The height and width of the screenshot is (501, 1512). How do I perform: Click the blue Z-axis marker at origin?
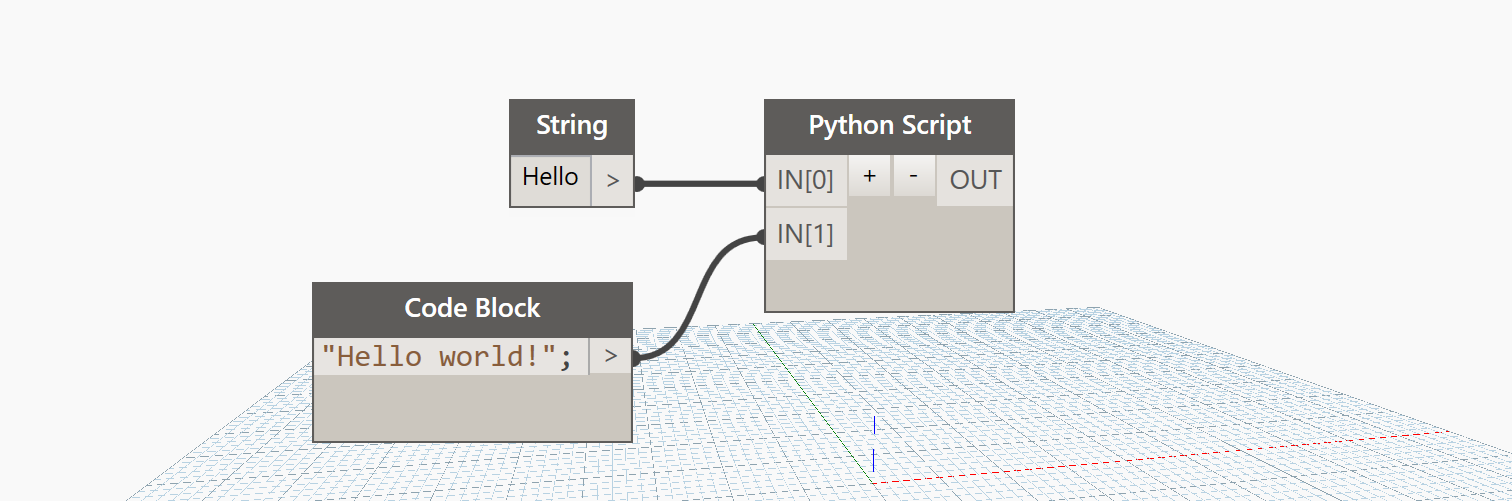pyautogui.click(x=874, y=425)
